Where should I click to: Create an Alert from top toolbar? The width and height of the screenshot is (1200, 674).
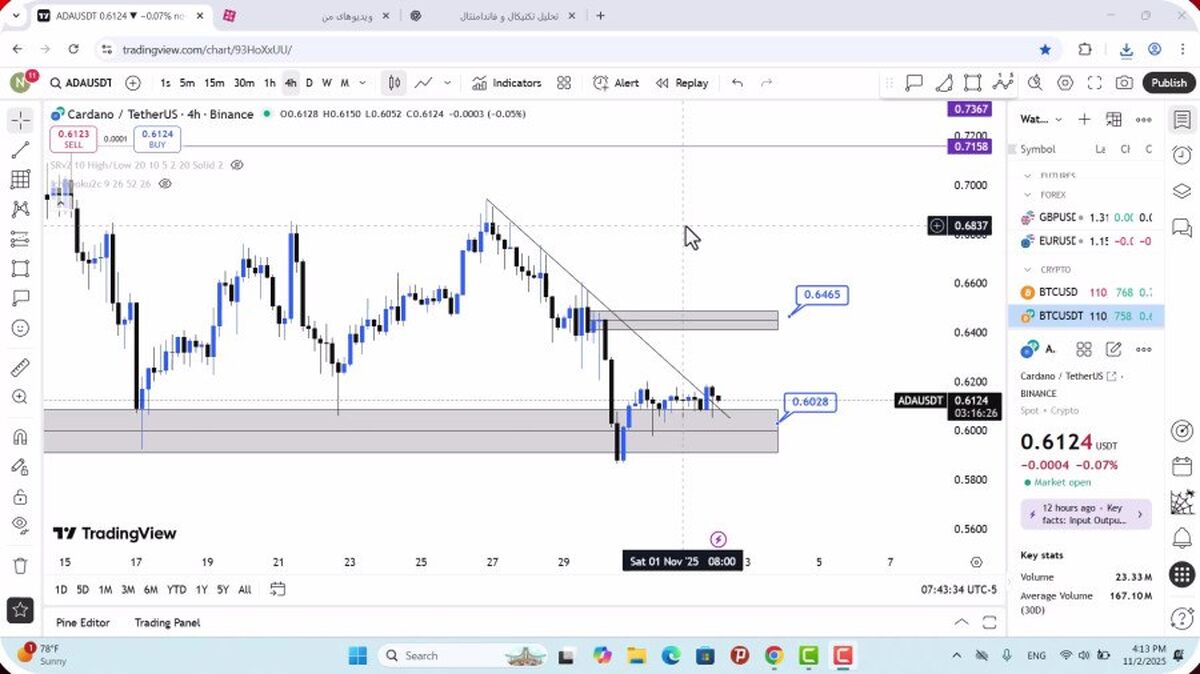click(x=616, y=83)
